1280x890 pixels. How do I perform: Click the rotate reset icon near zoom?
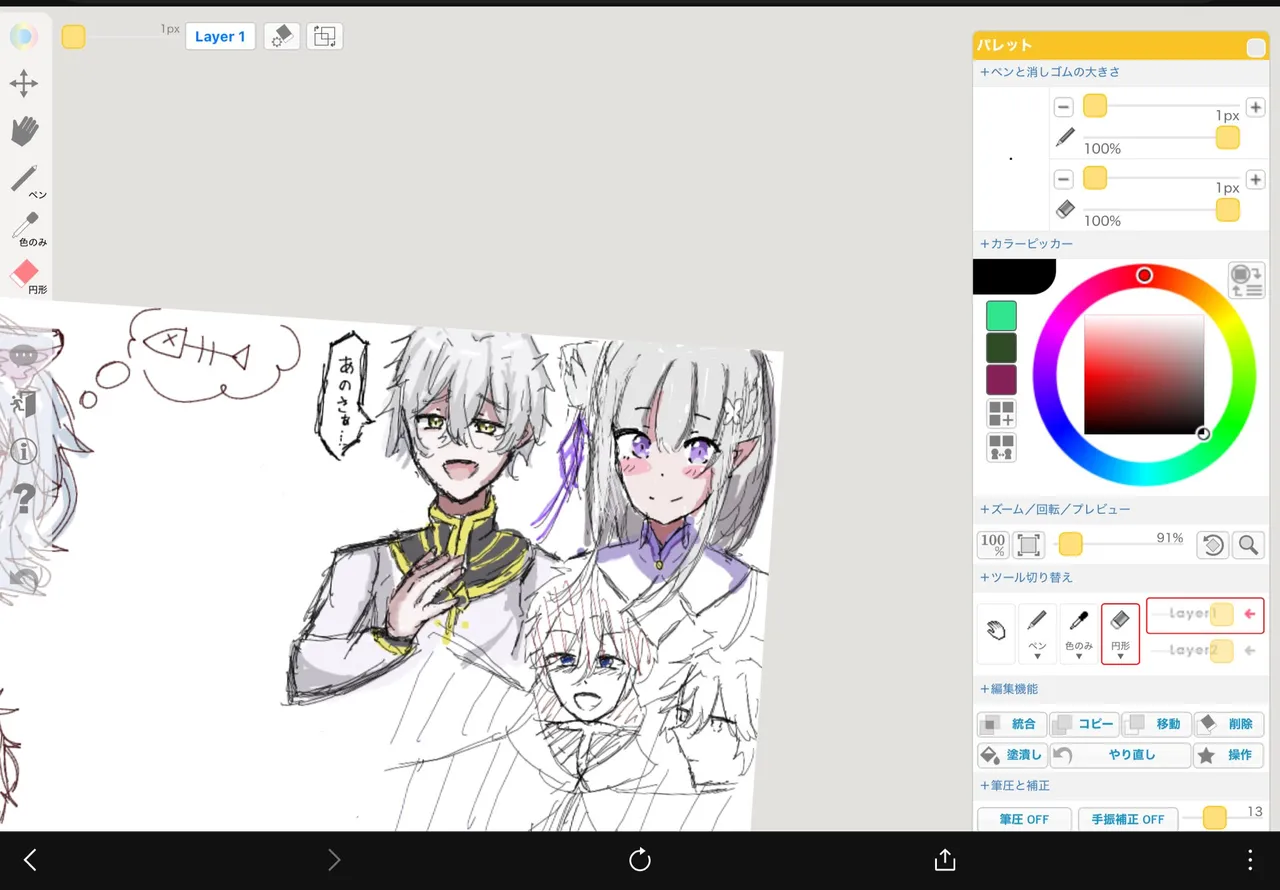coord(1212,545)
